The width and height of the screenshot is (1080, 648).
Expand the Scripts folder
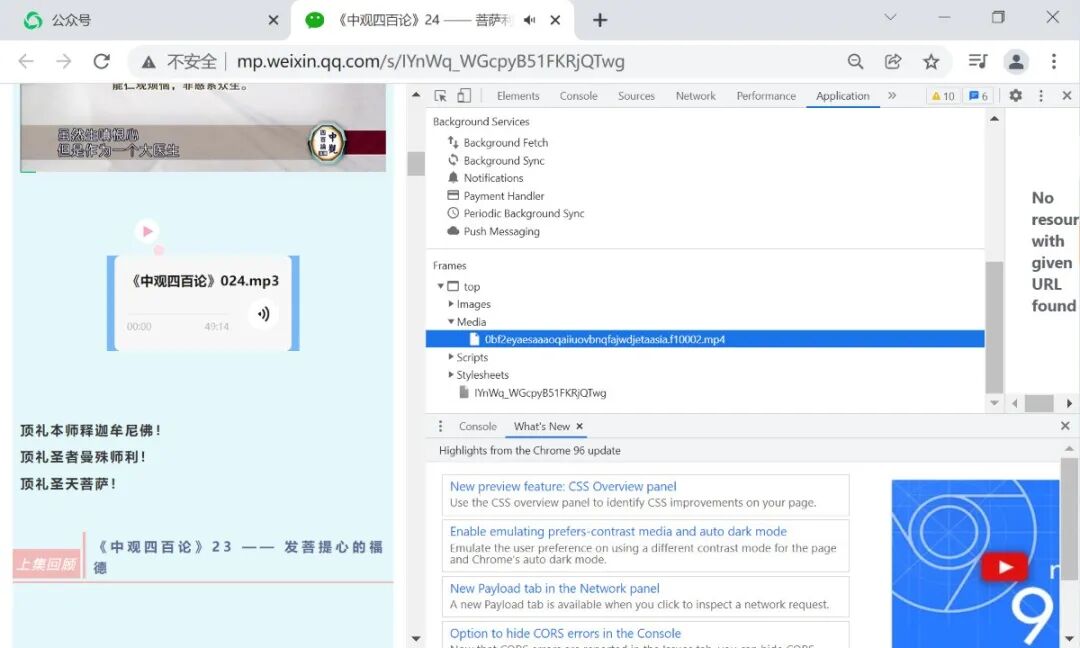[x=450, y=357]
